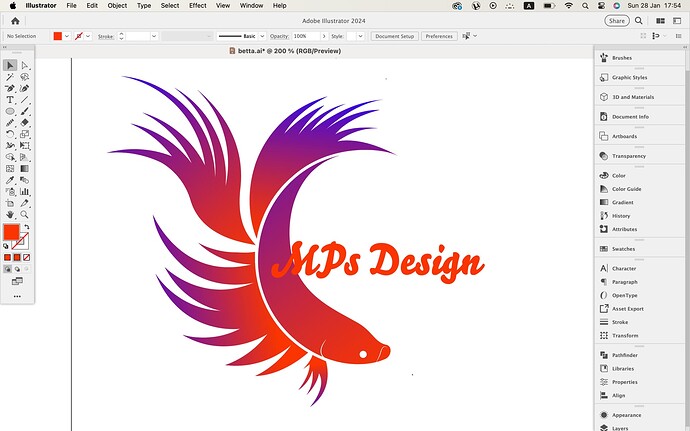Click the Stroke box behind the Fill swatch
Image resolution: width=690 pixels, height=431 pixels.
(x=23, y=243)
